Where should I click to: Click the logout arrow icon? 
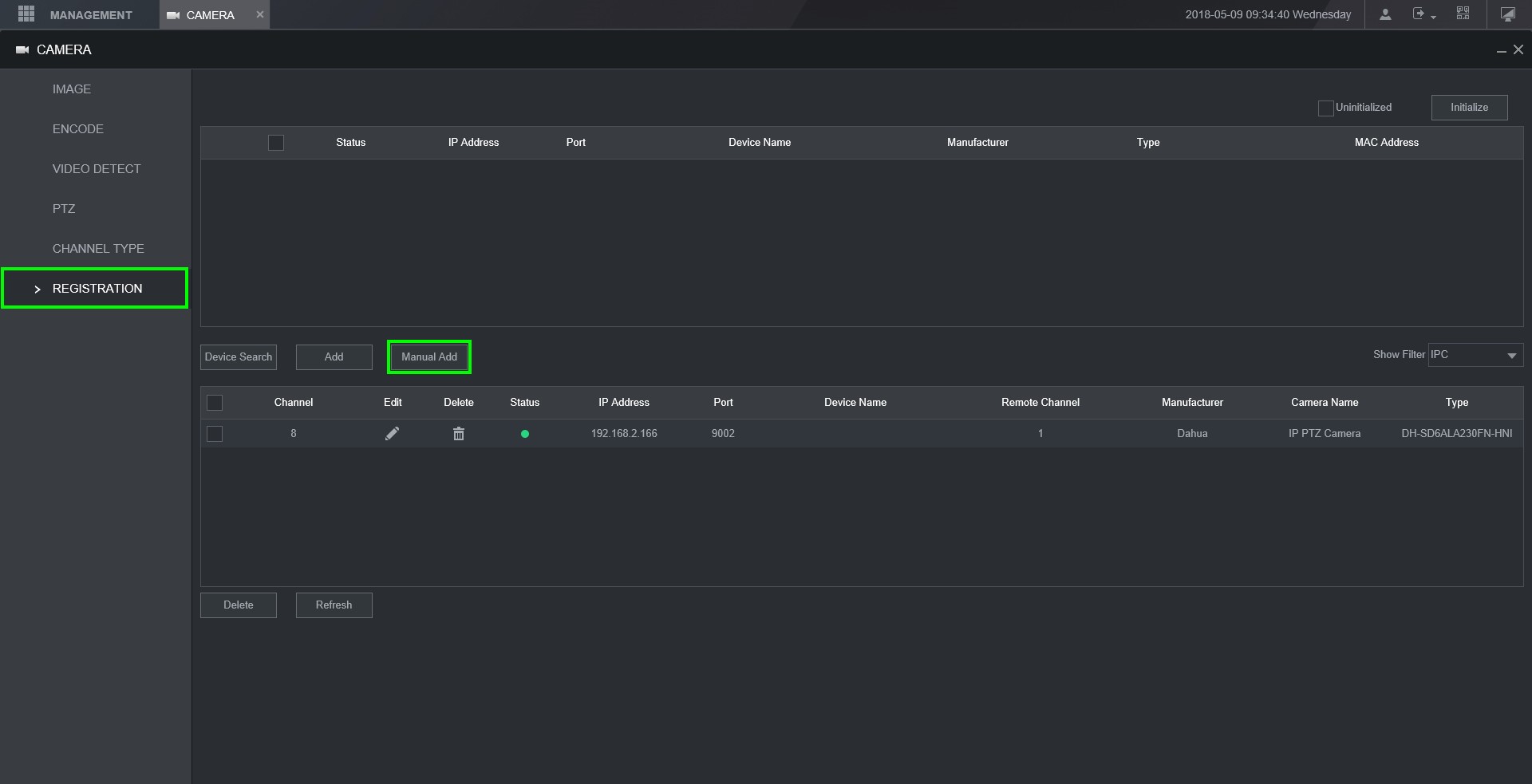pos(1418,14)
